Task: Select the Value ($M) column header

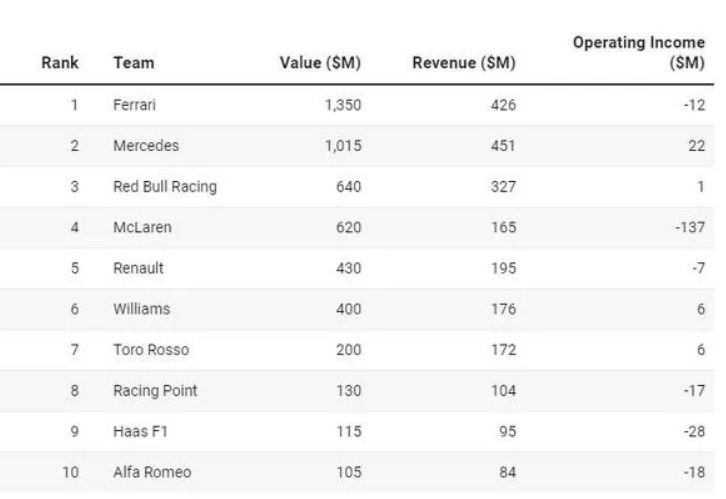Action: pyautogui.click(x=320, y=63)
